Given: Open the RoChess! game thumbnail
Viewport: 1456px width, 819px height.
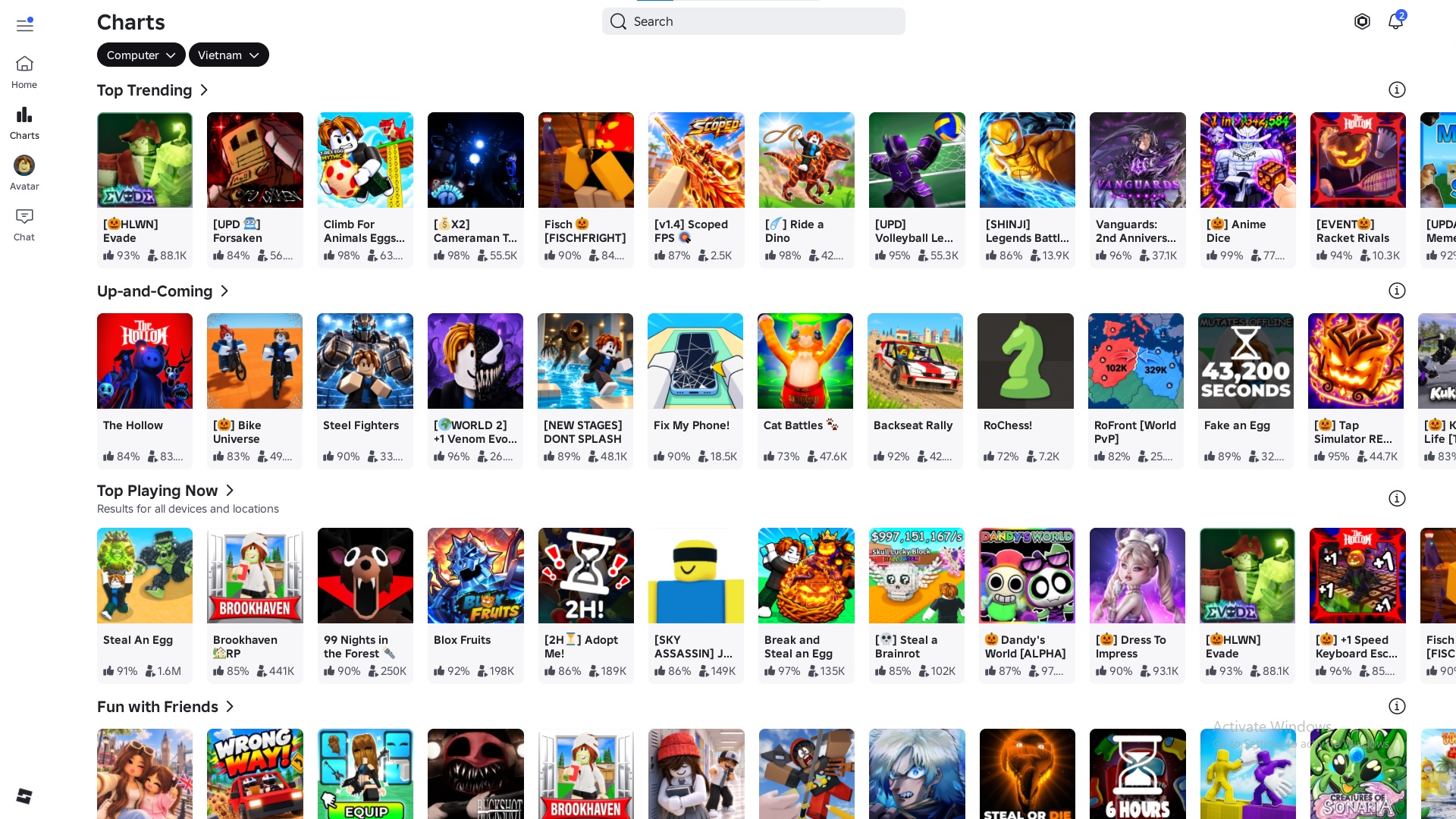Looking at the screenshot, I should 1025,361.
